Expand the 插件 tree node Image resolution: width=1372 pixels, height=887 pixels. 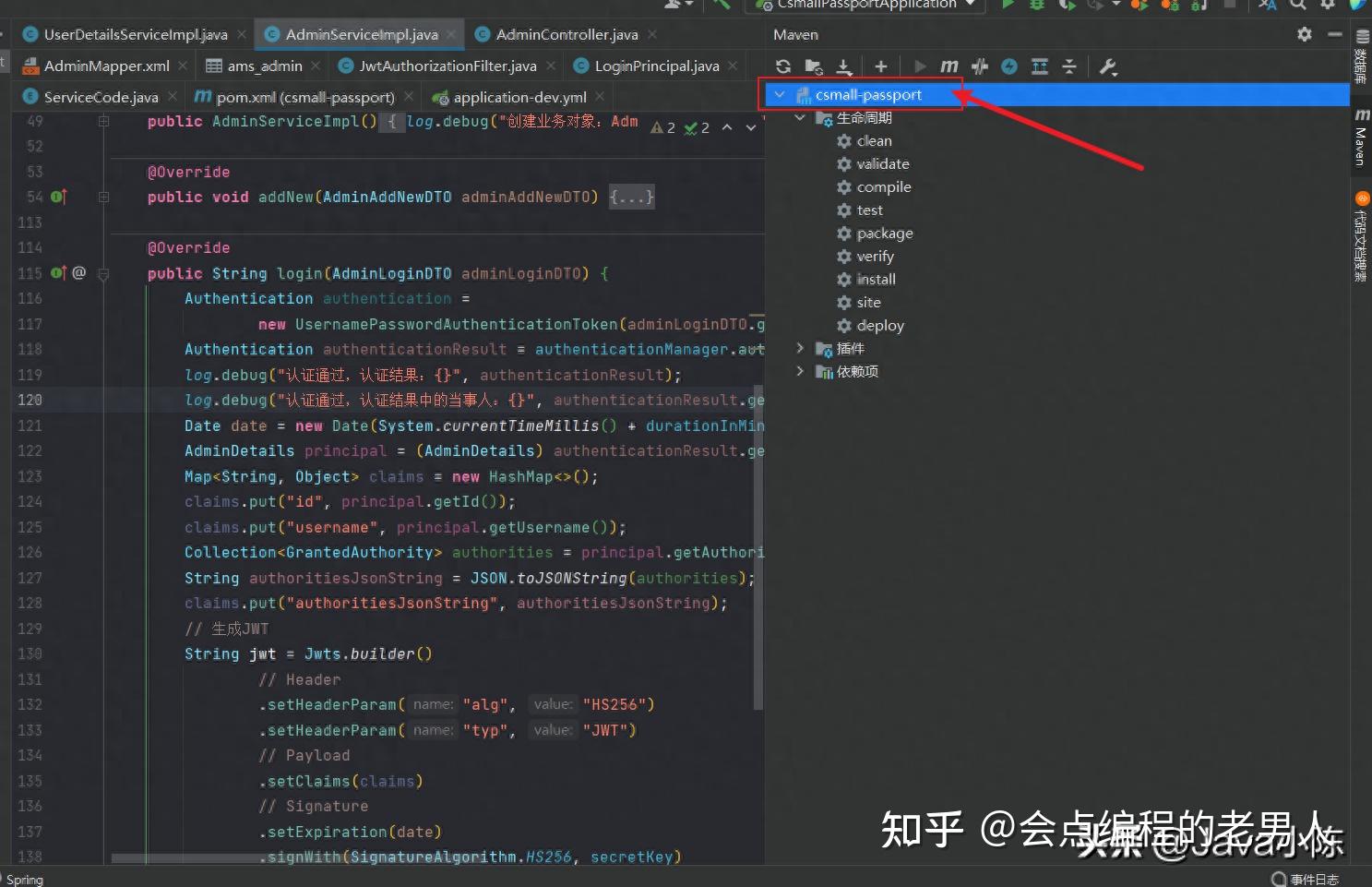pyautogui.click(x=799, y=348)
